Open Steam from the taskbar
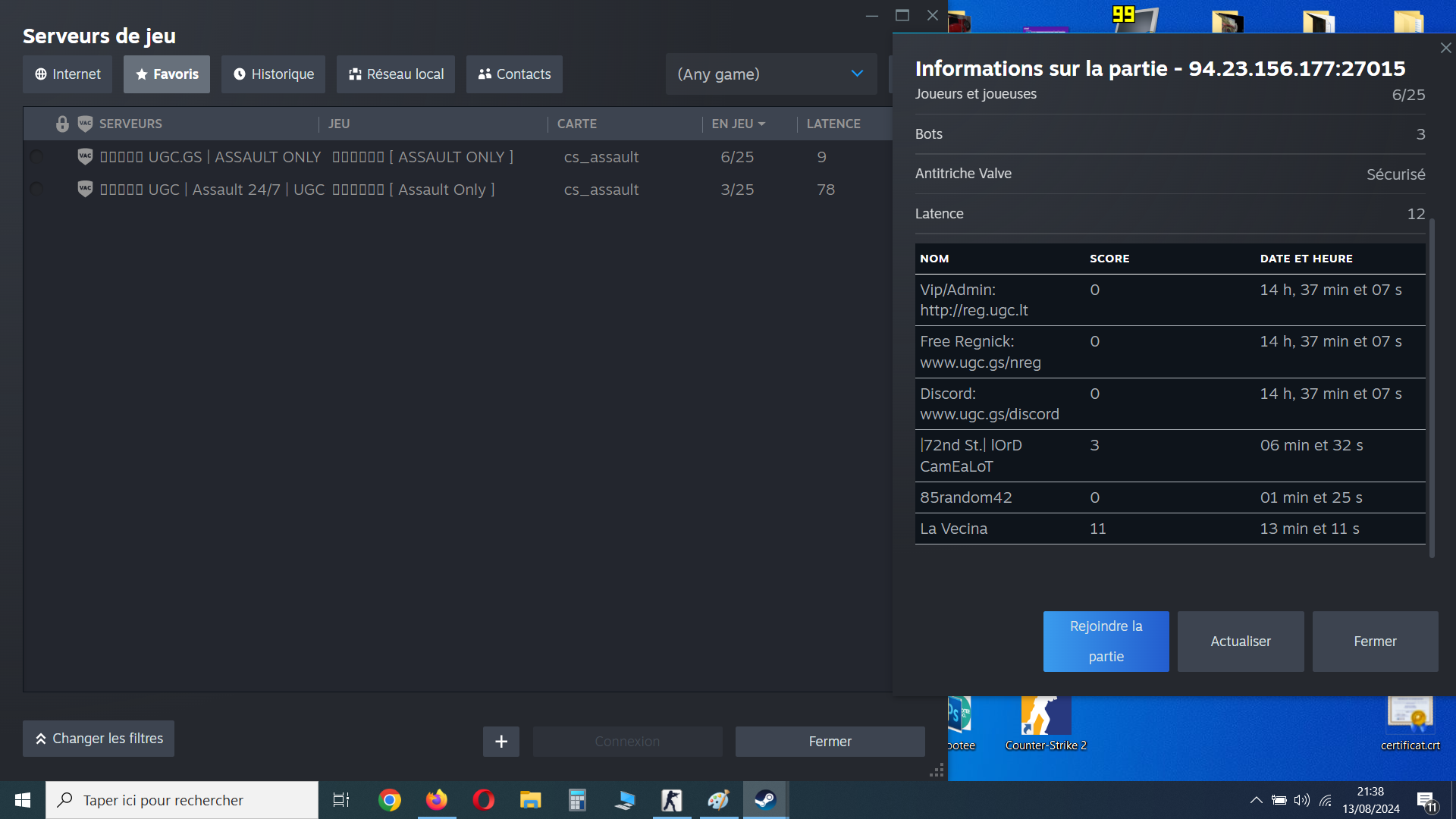The width and height of the screenshot is (1456, 819). (x=764, y=800)
